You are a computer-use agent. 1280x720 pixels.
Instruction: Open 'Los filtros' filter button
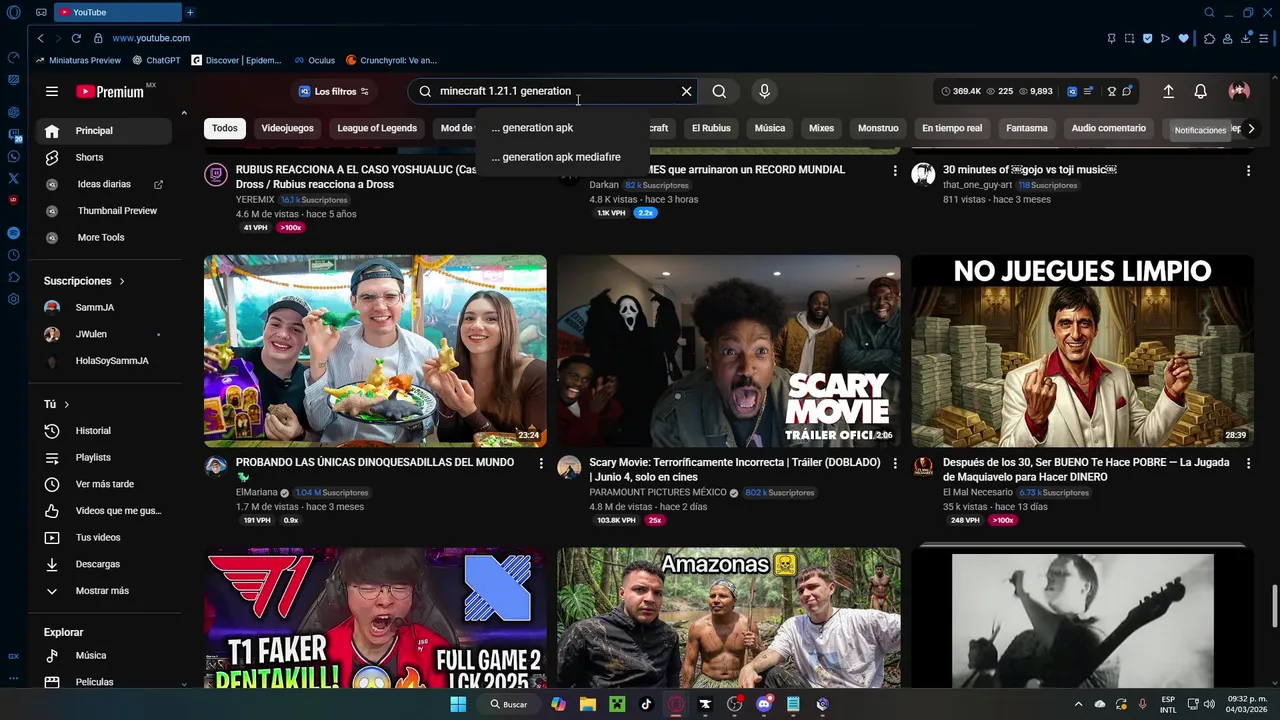pos(334,91)
